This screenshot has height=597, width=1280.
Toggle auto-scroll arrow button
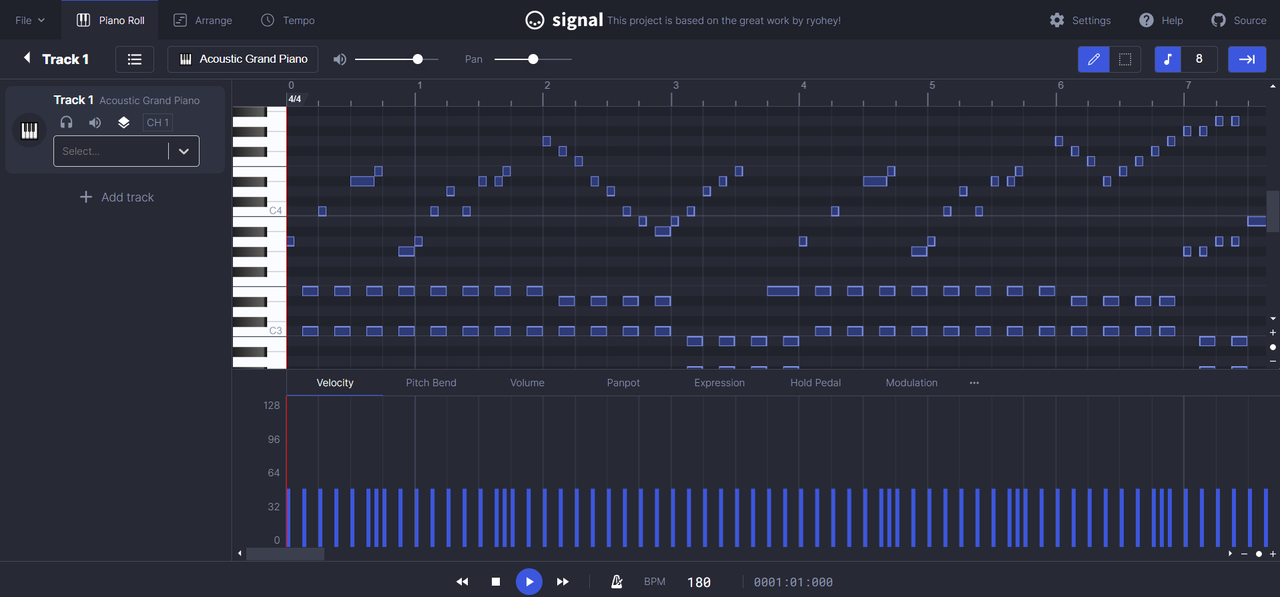(1247, 59)
